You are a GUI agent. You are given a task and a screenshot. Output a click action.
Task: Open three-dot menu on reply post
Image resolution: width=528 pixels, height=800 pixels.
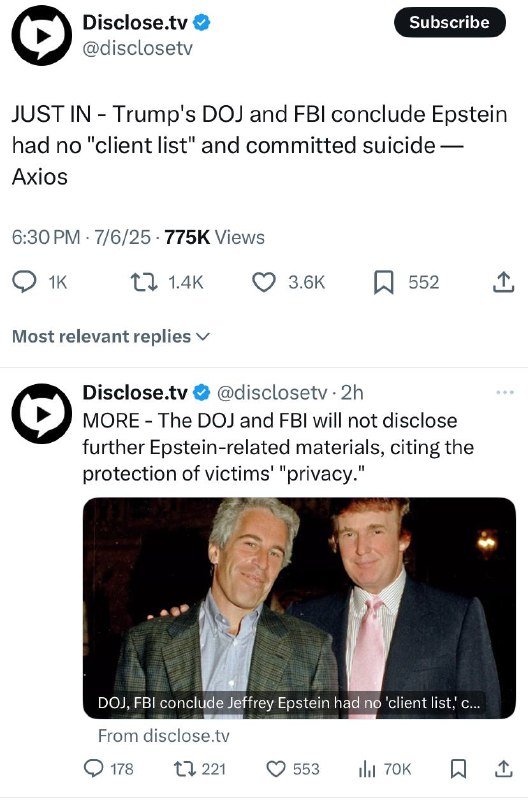(505, 392)
